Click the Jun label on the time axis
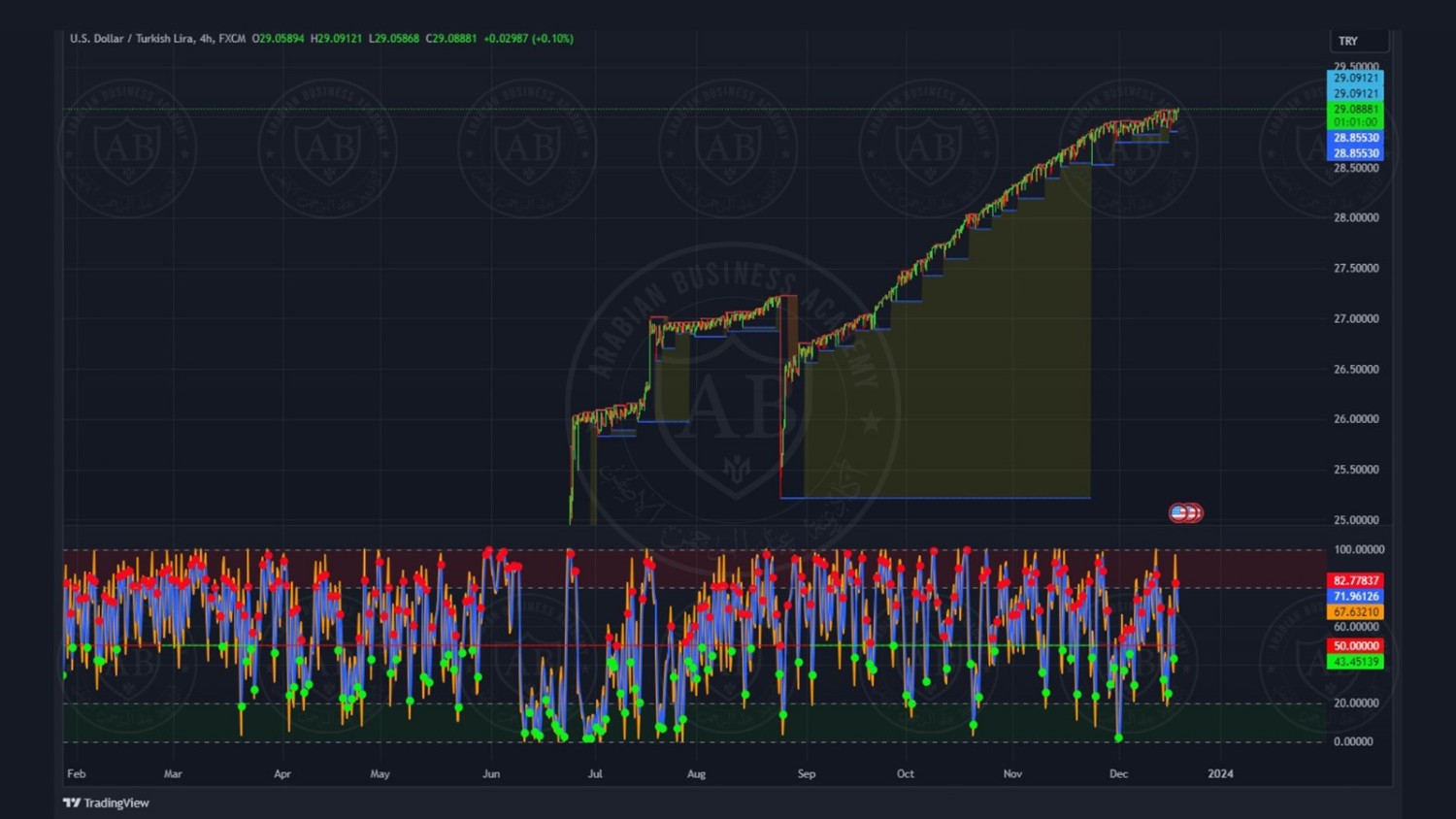Image resolution: width=1456 pixels, height=819 pixels. point(491,773)
